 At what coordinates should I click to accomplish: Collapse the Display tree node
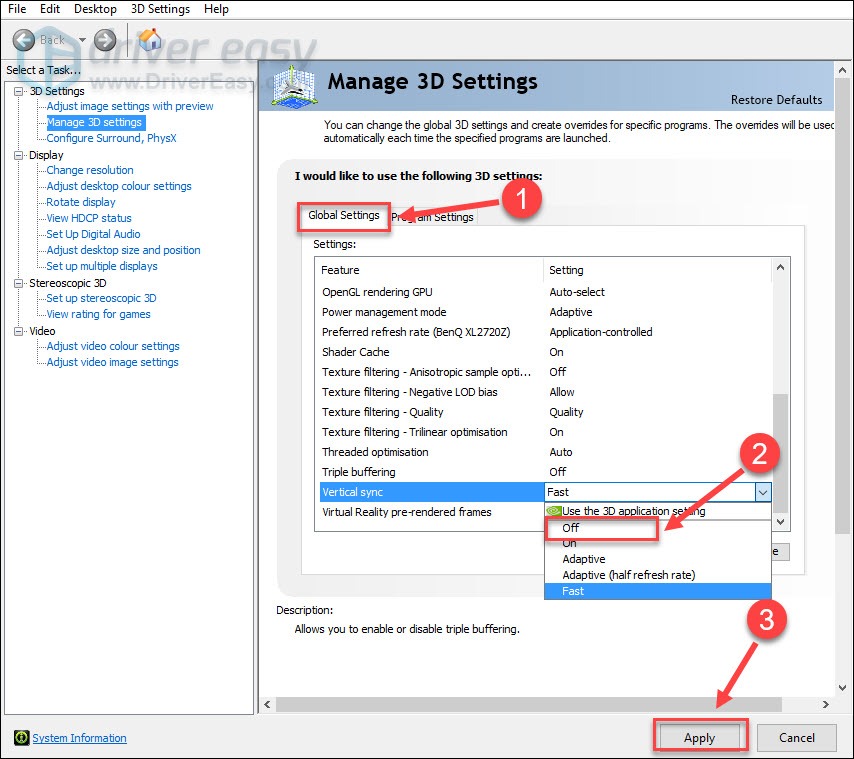click(19, 155)
